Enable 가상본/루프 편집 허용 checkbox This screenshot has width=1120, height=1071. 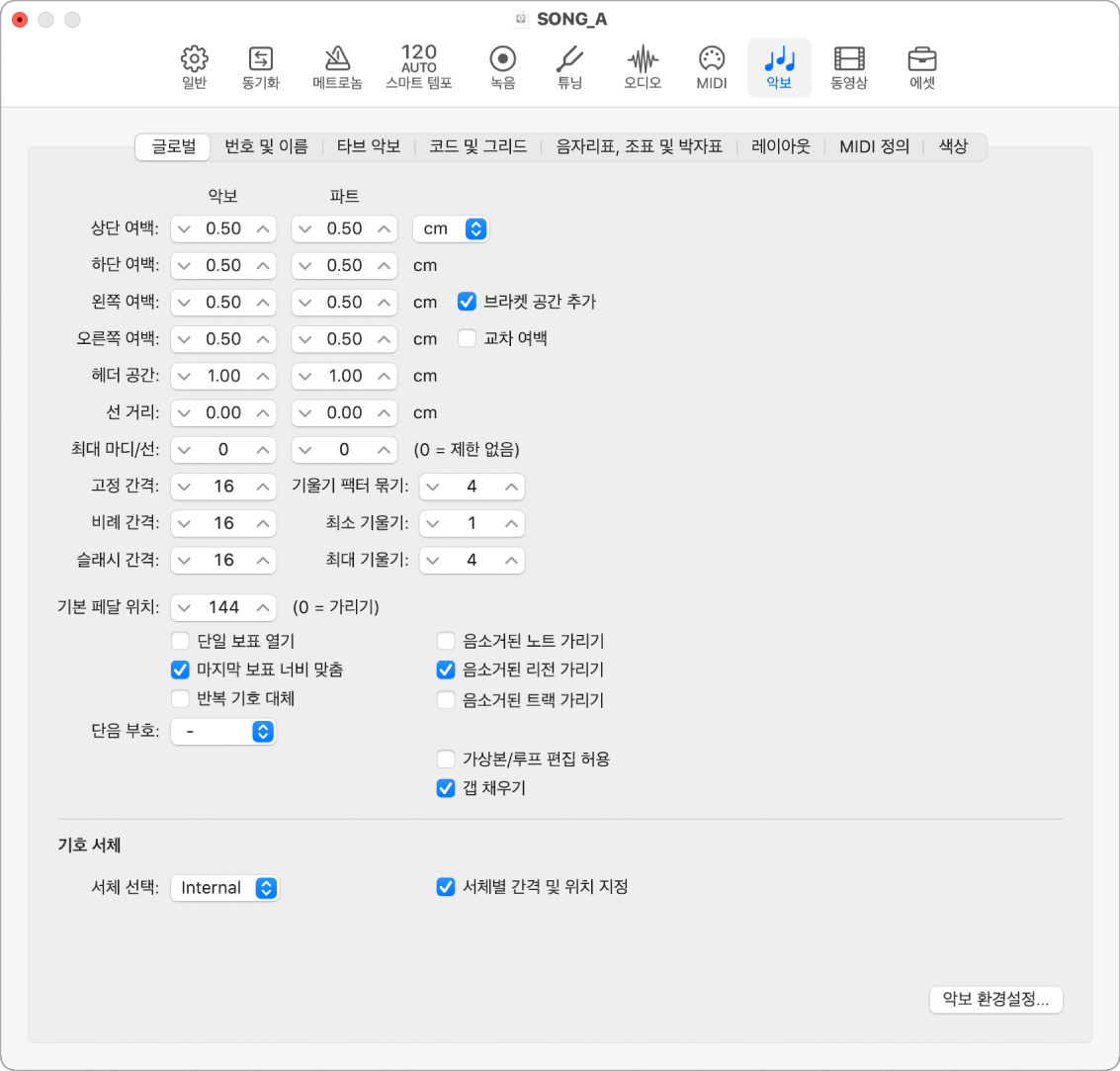coord(446,759)
